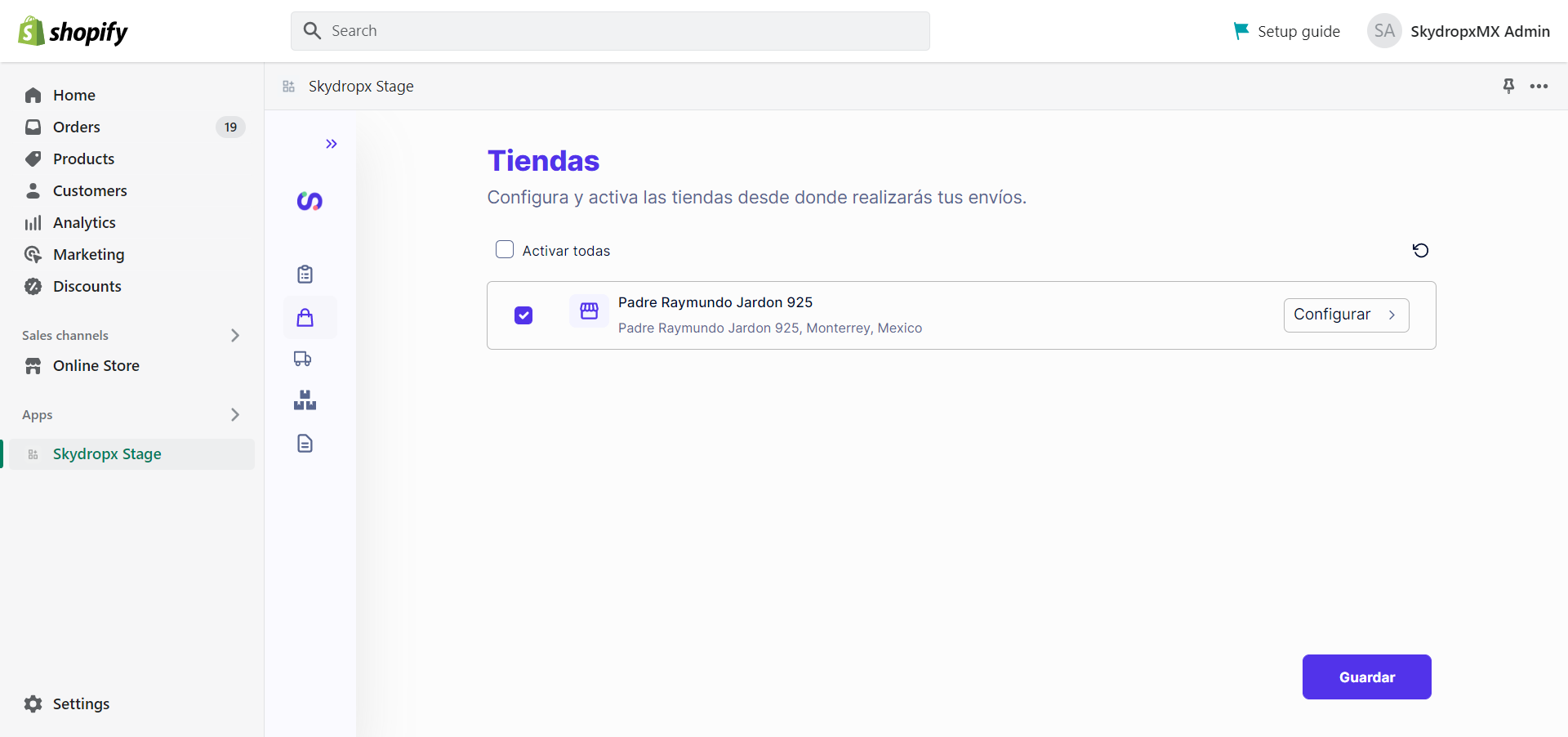Click the store name Padre Raymundo Jardon 925

(715, 302)
